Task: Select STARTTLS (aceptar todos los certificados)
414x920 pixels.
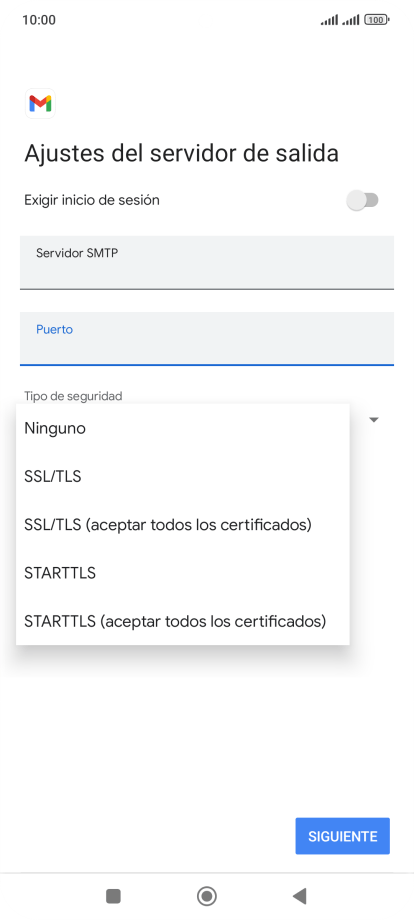Action: click(183, 621)
